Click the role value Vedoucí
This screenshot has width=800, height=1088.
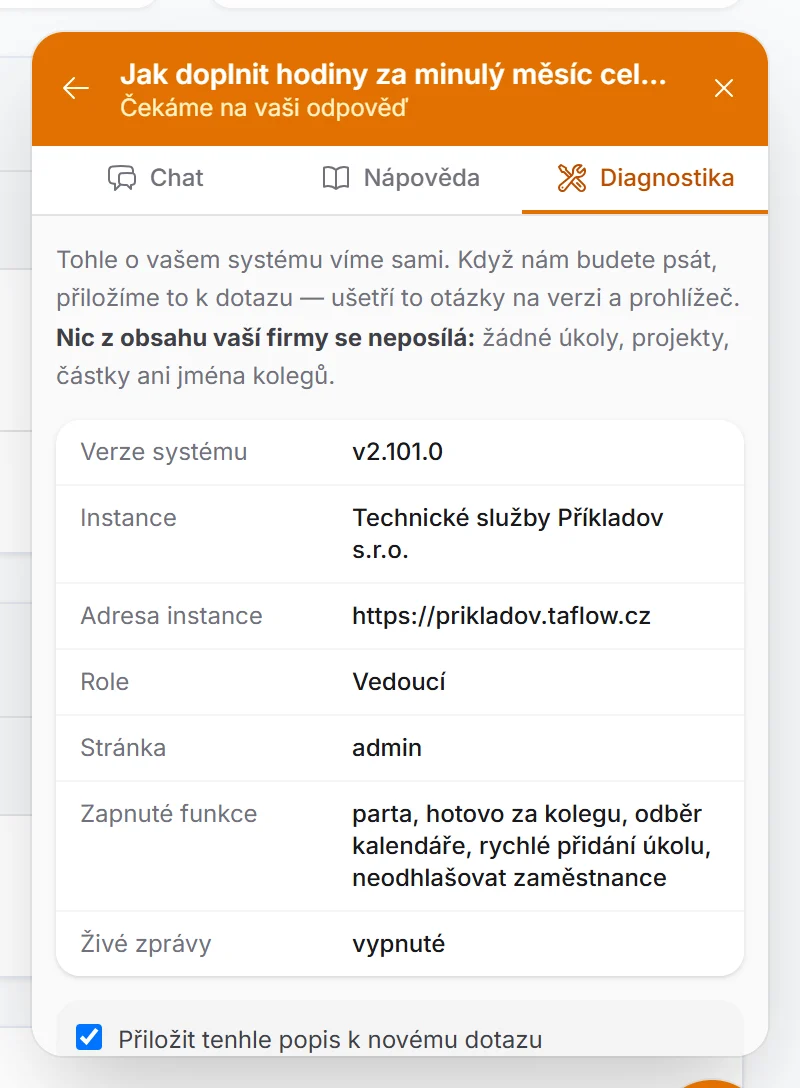399,681
